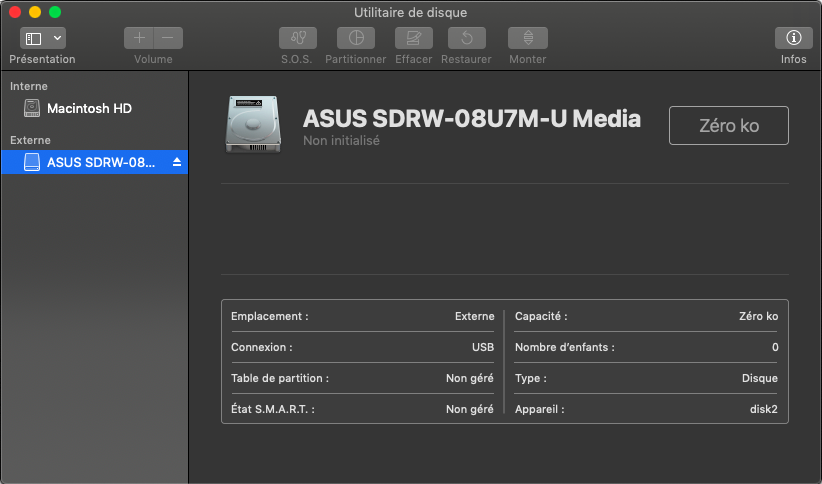Click the Effacer erase icon
Image resolution: width=822 pixels, height=484 pixels.
413,38
